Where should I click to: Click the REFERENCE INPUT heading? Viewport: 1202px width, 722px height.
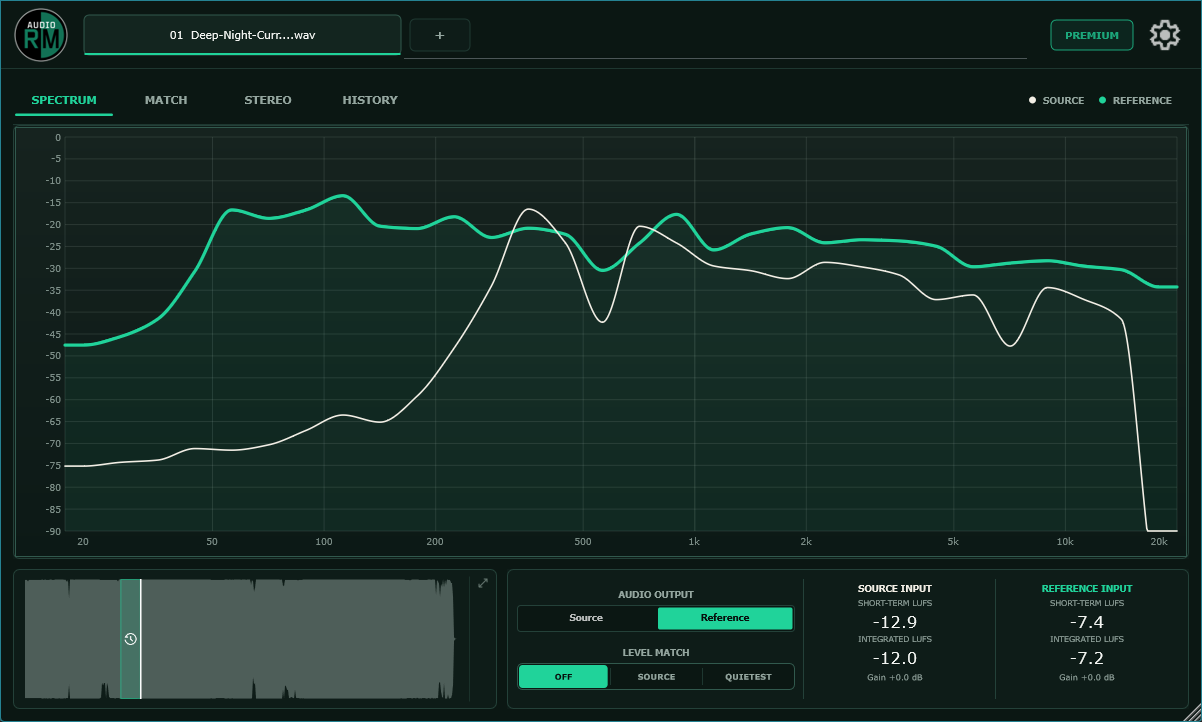[x=1087, y=589]
